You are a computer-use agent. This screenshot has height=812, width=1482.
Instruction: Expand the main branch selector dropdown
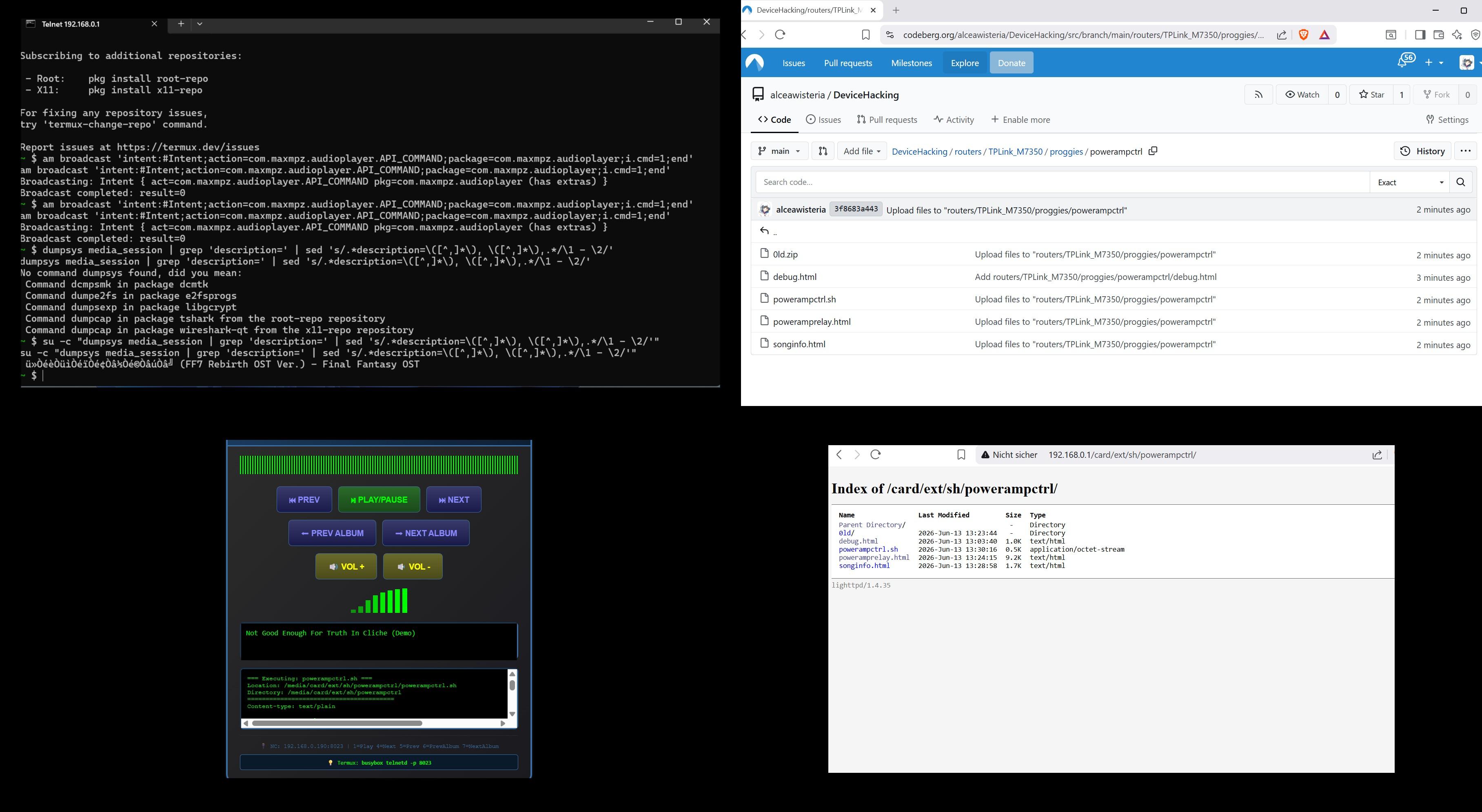tap(779, 151)
